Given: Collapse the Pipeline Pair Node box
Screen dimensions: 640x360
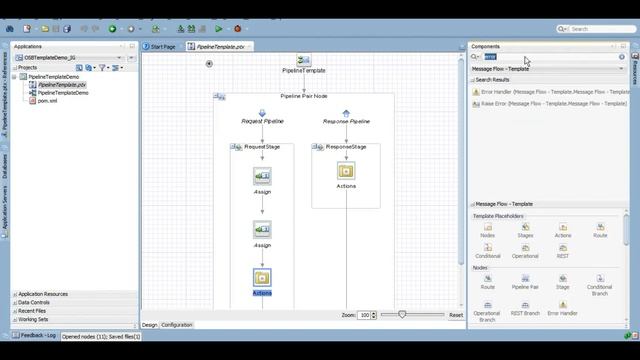Looking at the screenshot, I should [x=216, y=96].
